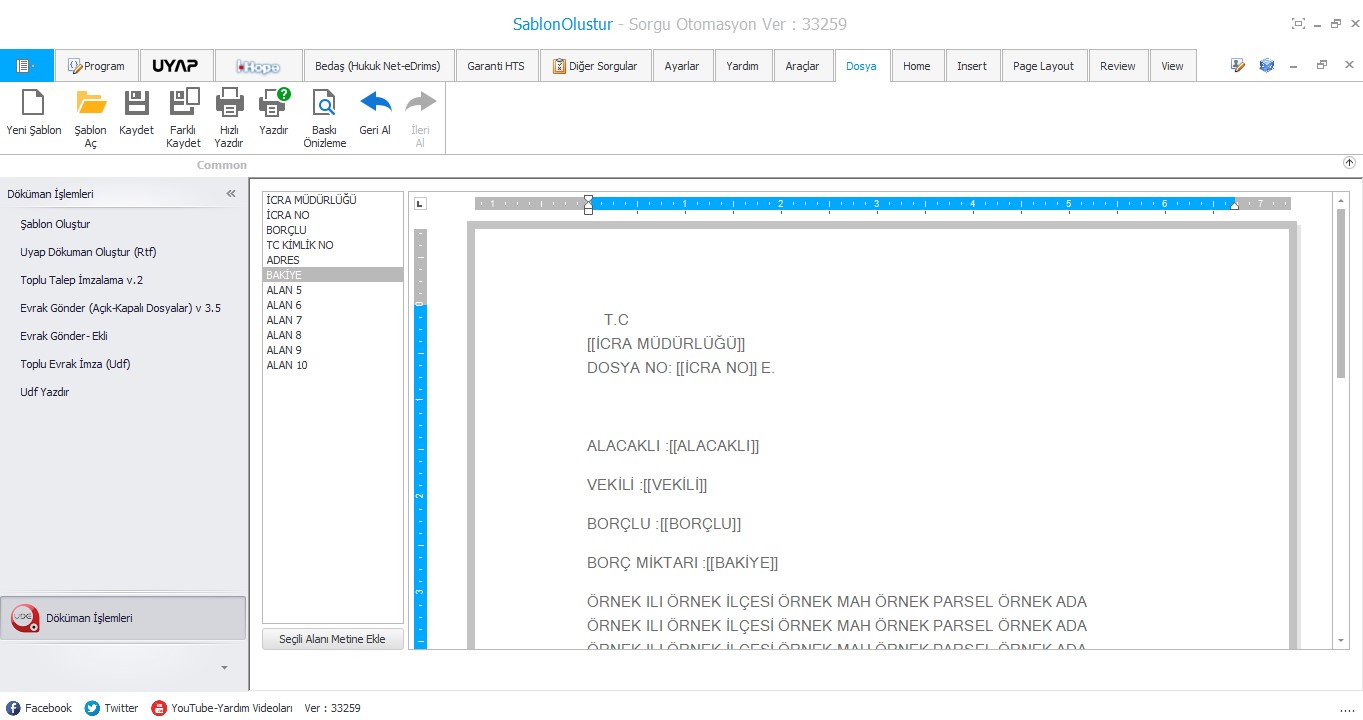The width and height of the screenshot is (1363, 720).
Task: Select İCRA MÜDÜRLÜĞÜ in the field list
Action: coord(333,200)
